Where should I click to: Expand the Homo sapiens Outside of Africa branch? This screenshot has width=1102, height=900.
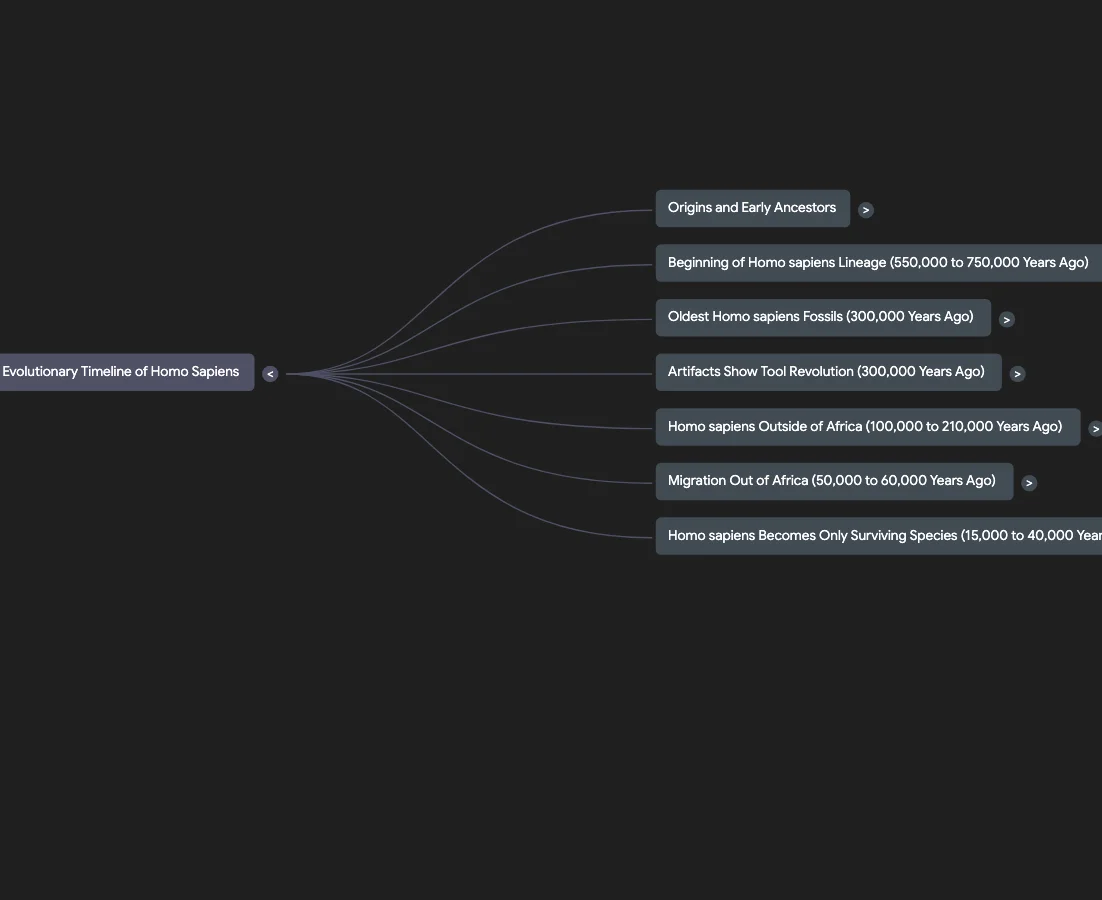coord(1095,428)
